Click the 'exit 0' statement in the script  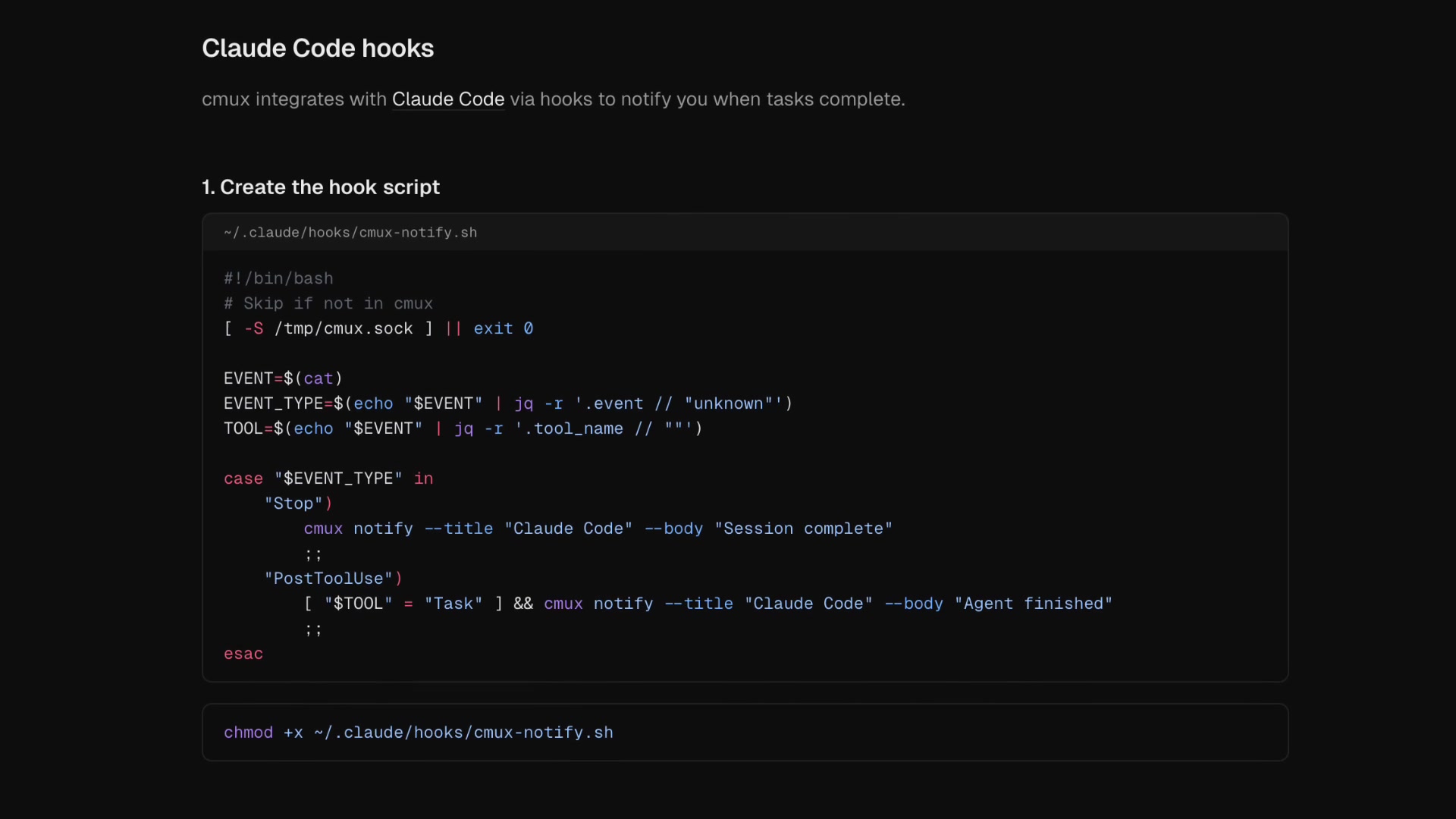(503, 328)
